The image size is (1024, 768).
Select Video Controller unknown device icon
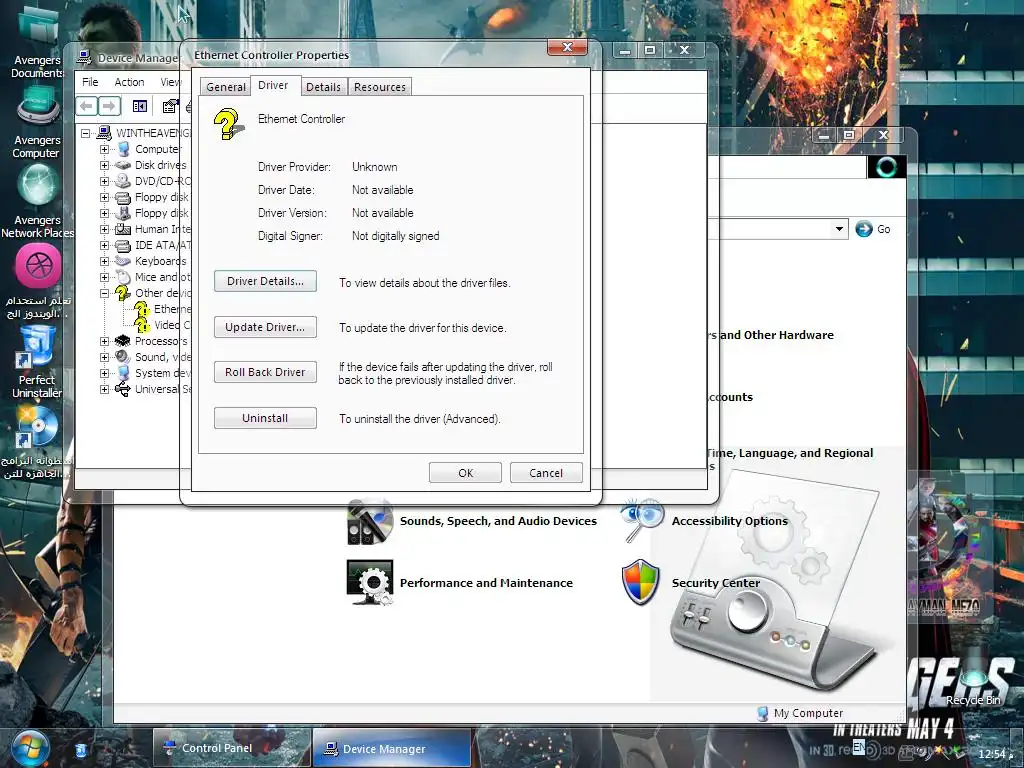(x=142, y=325)
